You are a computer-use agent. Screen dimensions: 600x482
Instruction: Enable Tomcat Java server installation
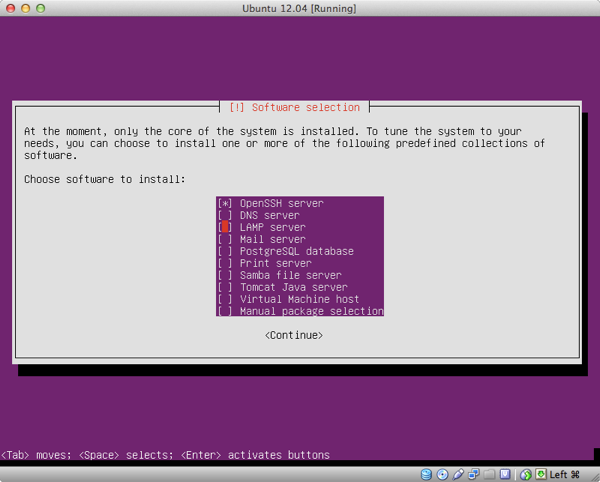click(x=224, y=288)
